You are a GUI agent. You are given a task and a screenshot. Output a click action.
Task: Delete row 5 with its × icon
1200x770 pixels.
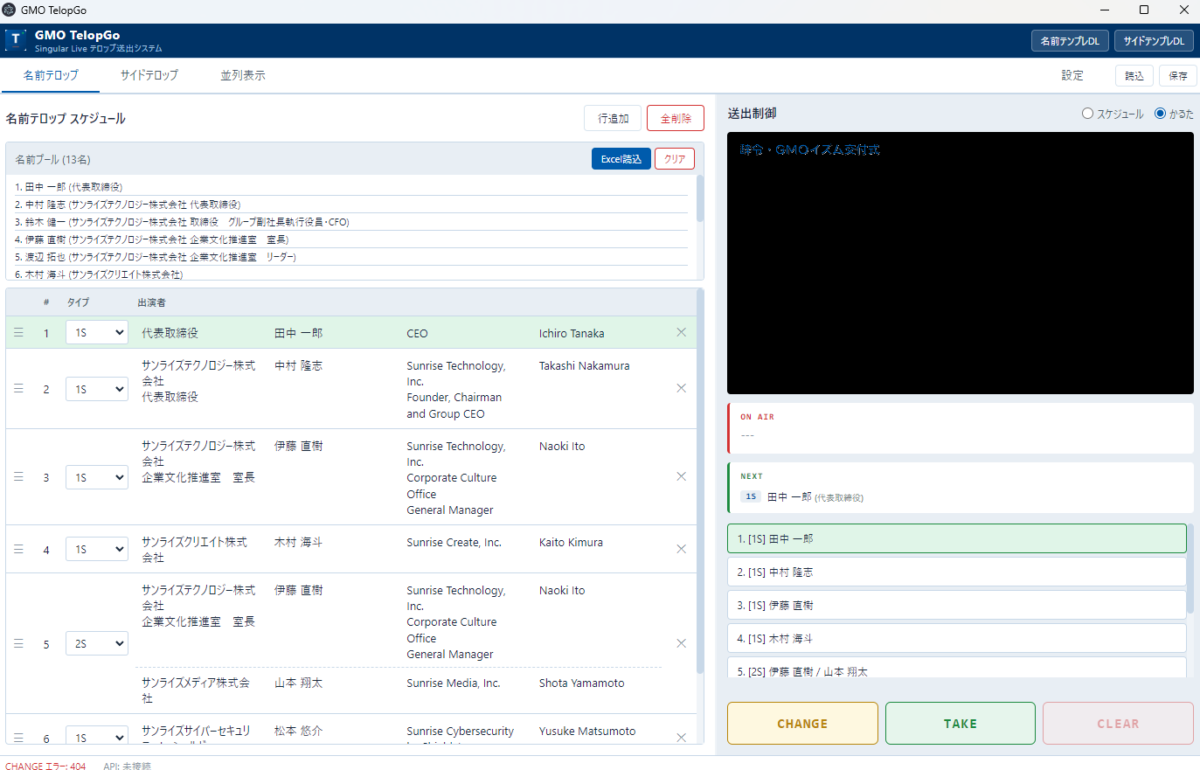(x=681, y=643)
